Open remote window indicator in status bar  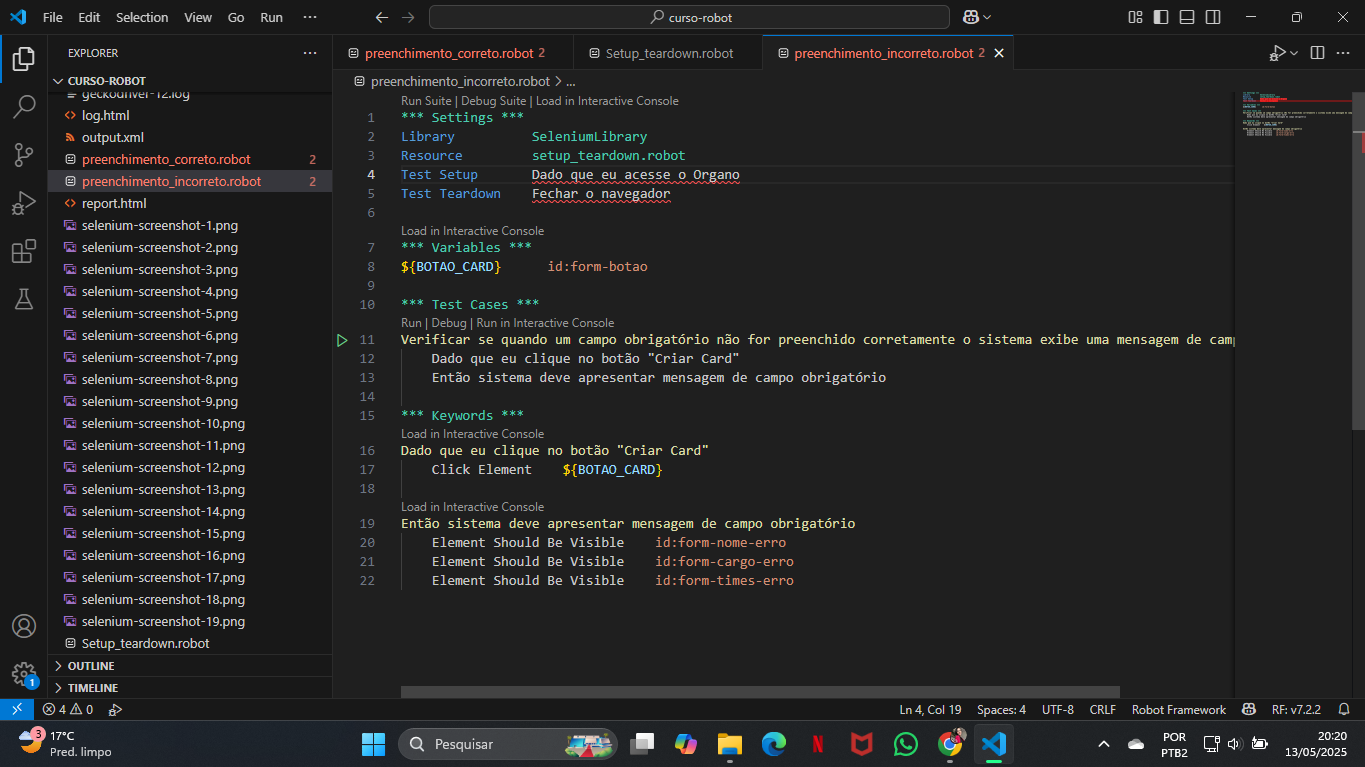16,709
